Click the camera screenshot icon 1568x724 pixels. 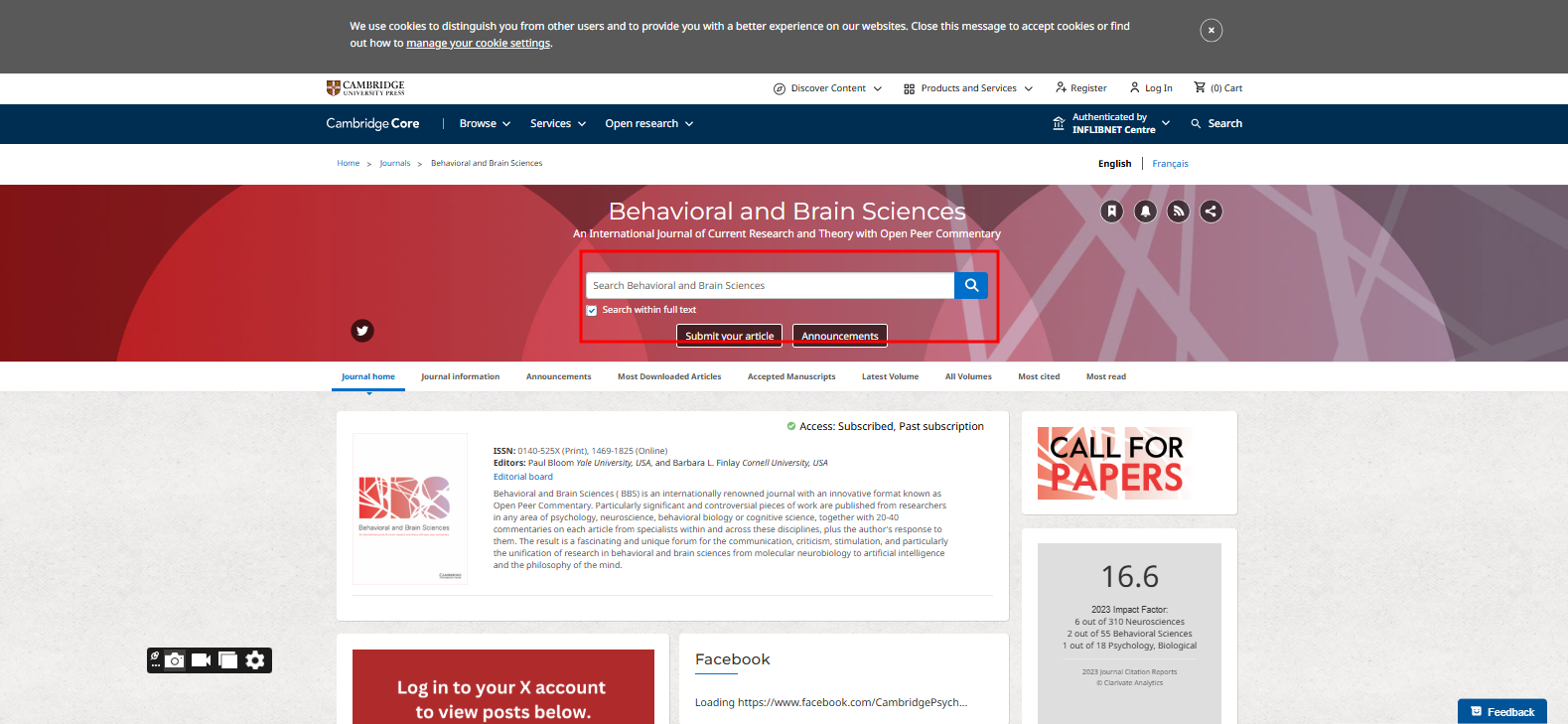pos(176,660)
